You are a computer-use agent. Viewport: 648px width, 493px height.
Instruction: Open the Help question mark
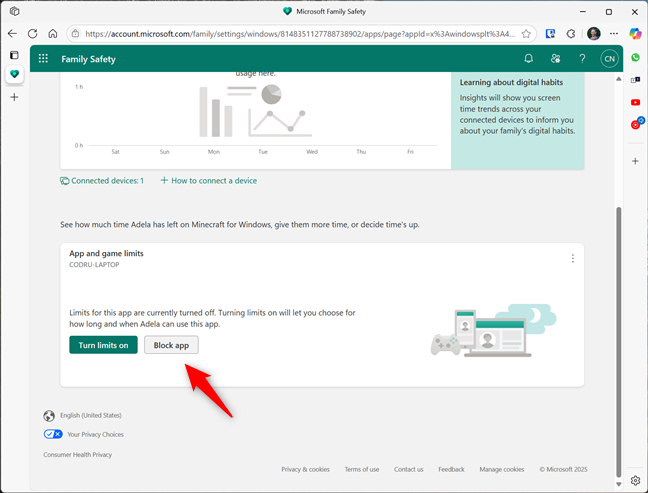click(582, 59)
